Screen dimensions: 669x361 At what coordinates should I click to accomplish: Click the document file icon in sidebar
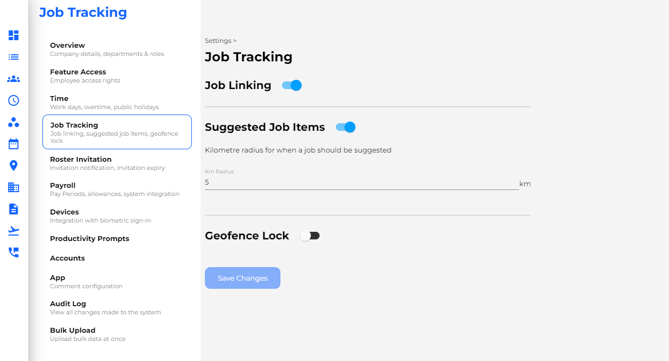[14, 209]
